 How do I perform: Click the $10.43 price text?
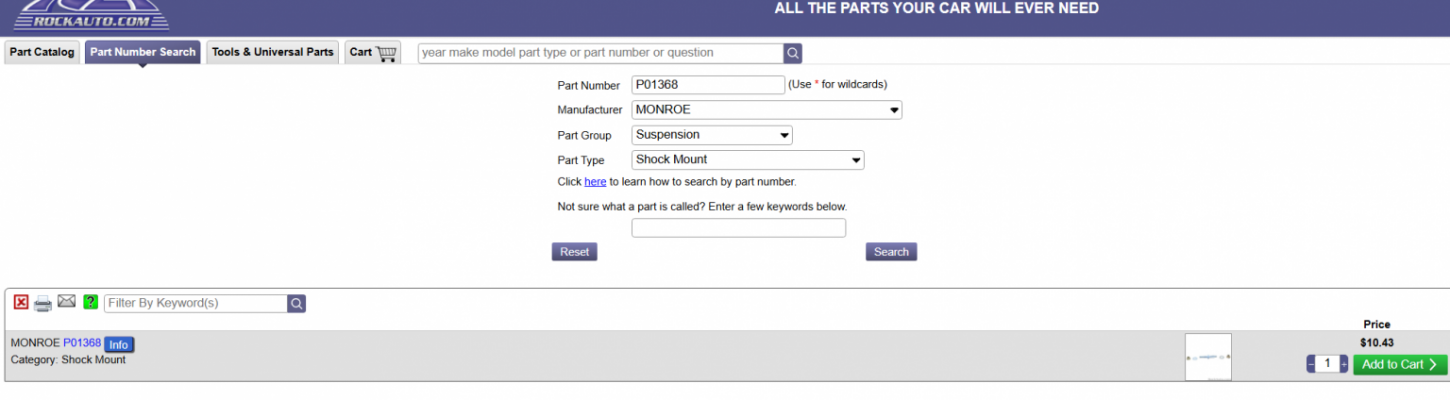point(1377,343)
